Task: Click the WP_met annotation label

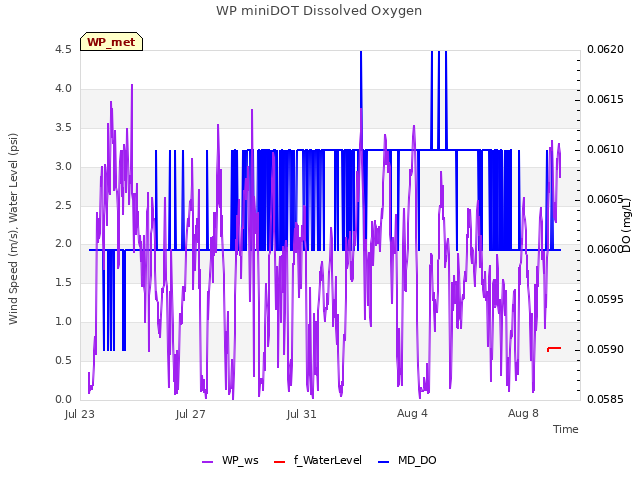Action: coord(111,42)
